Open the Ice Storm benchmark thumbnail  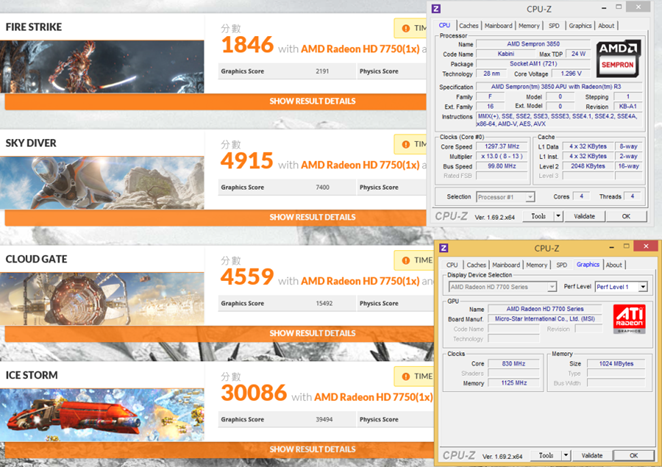pyautogui.click(x=102, y=415)
